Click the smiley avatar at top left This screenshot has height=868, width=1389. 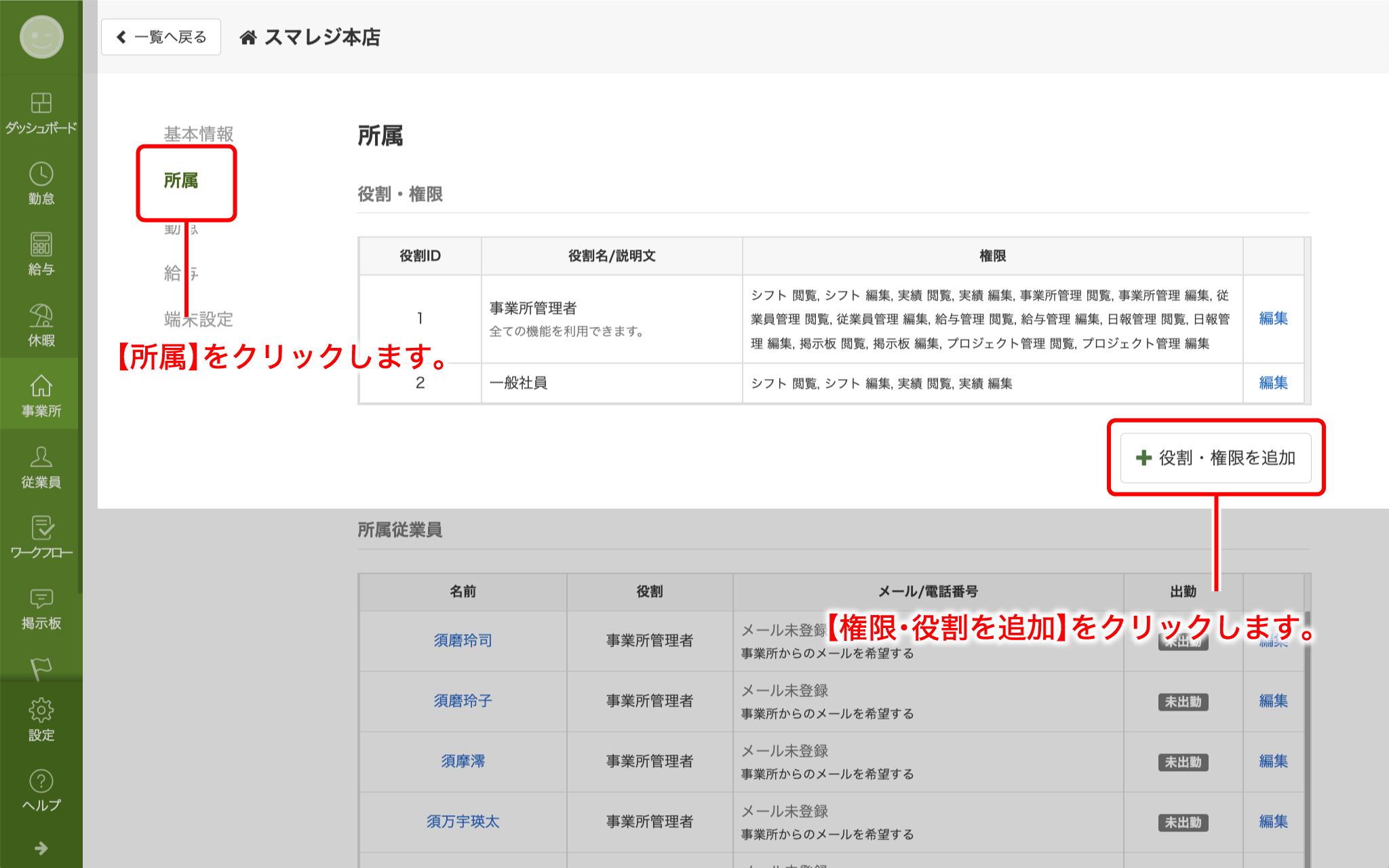(41, 37)
